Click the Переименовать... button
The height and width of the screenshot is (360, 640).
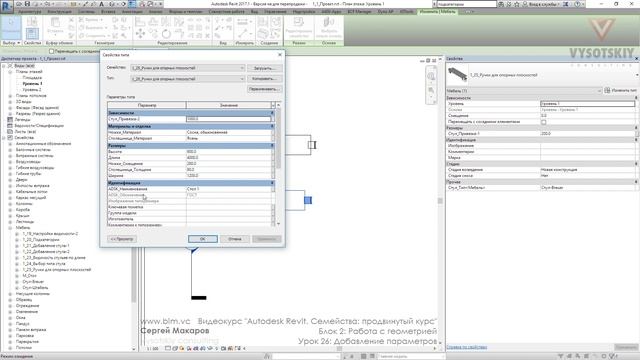click(264, 89)
